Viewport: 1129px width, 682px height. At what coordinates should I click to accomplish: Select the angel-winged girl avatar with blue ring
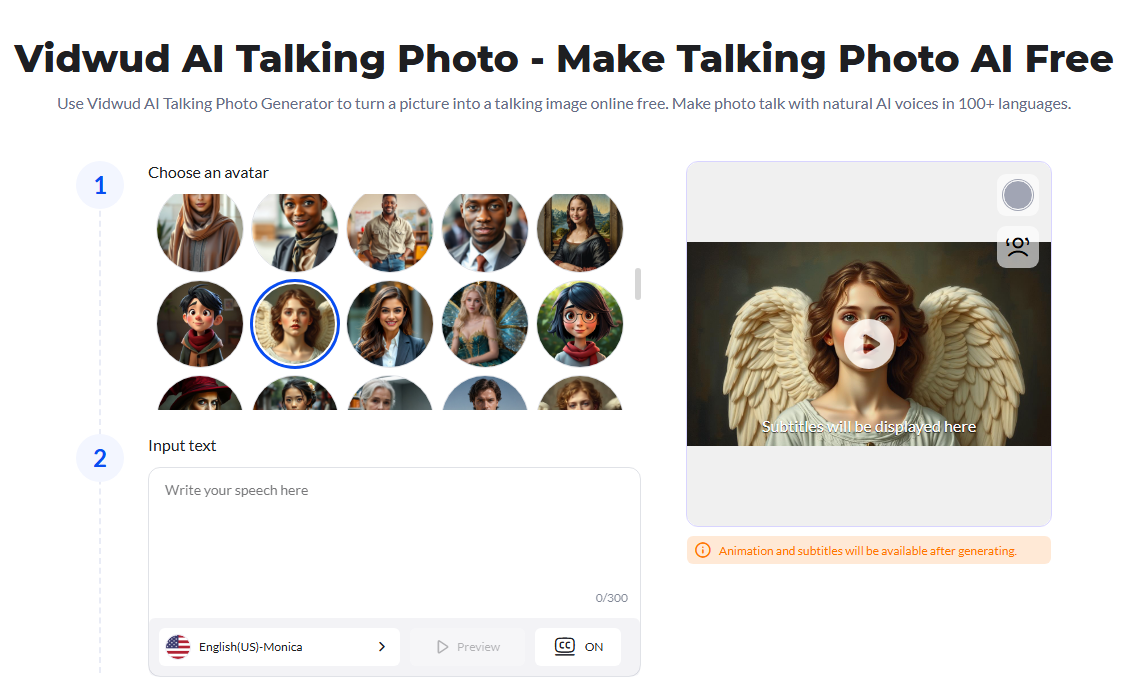[295, 324]
